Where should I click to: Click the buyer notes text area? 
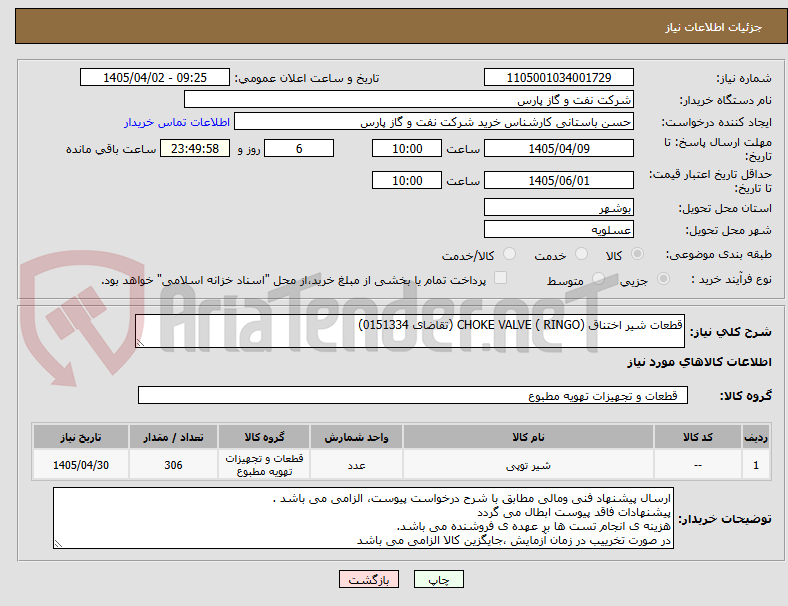point(363,518)
